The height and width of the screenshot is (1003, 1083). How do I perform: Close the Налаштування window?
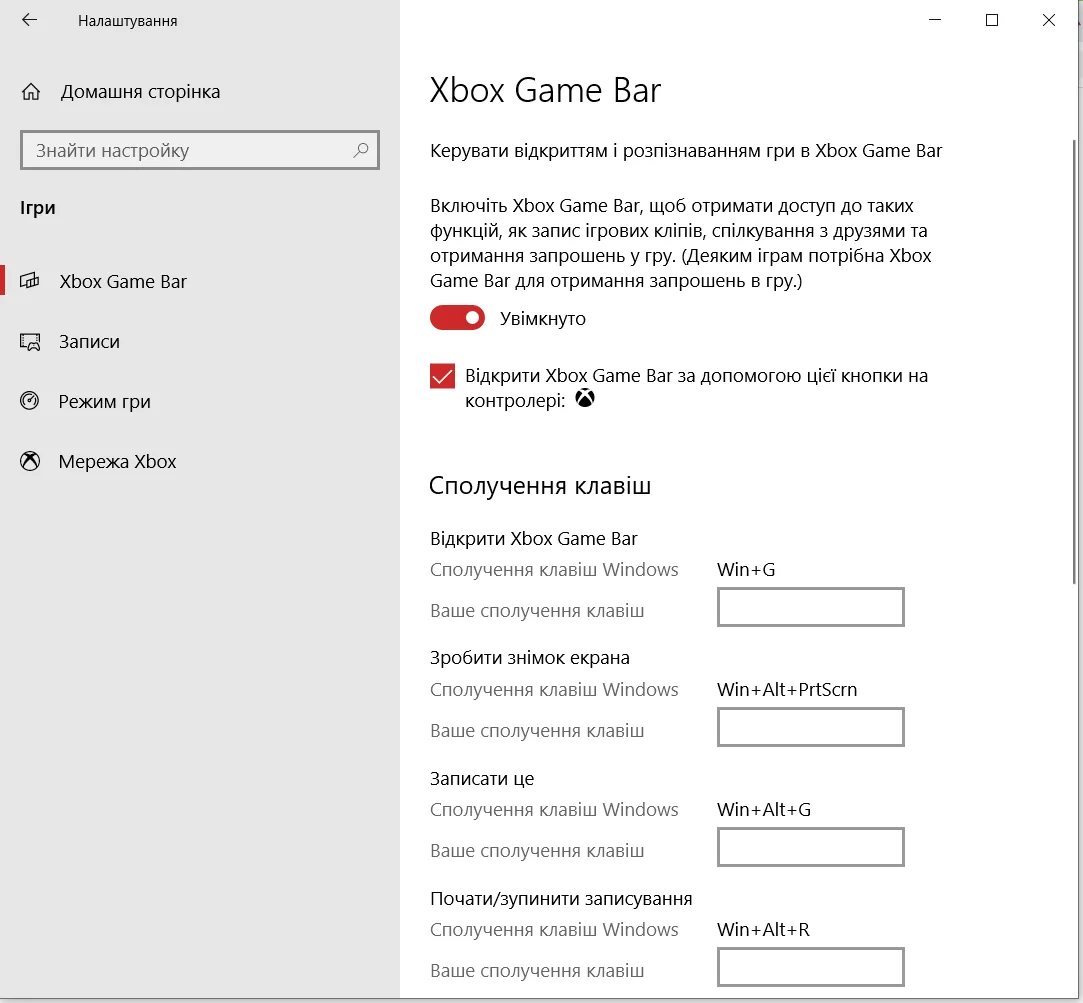tap(1048, 20)
